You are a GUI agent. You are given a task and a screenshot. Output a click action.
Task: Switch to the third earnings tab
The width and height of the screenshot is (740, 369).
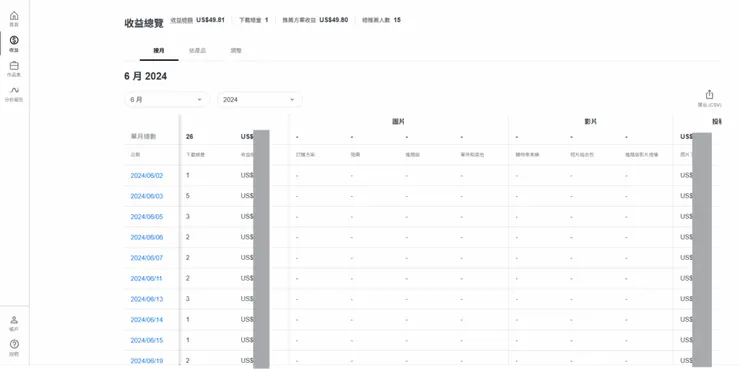[x=236, y=50]
